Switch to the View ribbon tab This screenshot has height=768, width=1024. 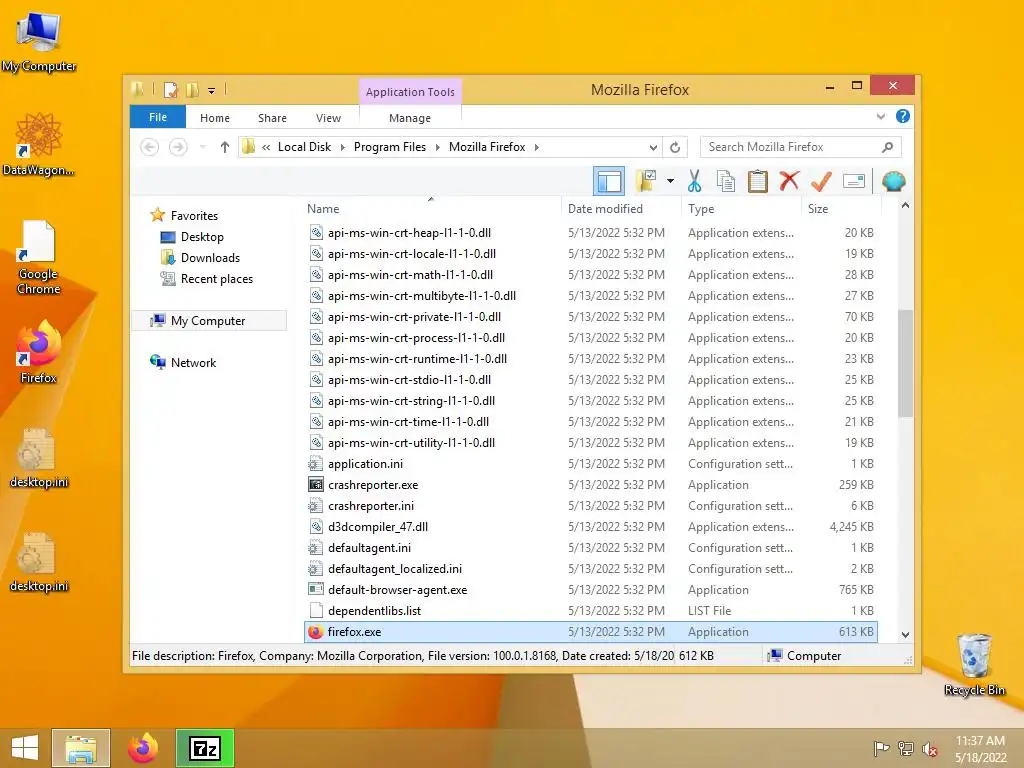click(x=328, y=118)
